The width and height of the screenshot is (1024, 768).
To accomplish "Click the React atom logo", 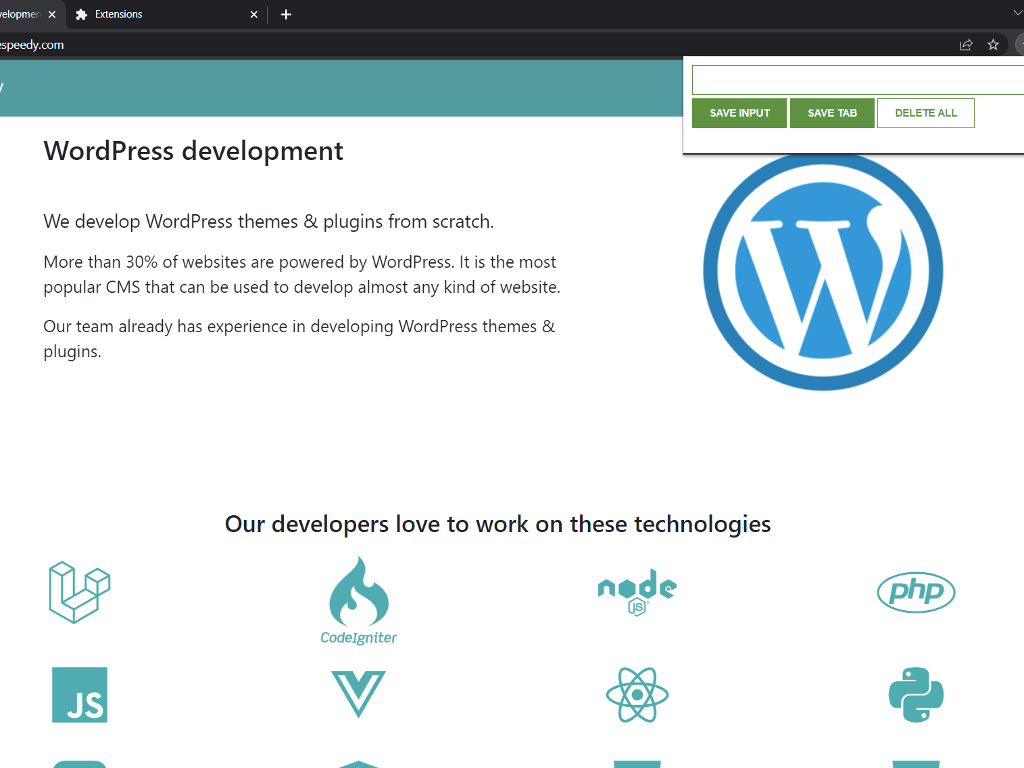I will pyautogui.click(x=637, y=695).
